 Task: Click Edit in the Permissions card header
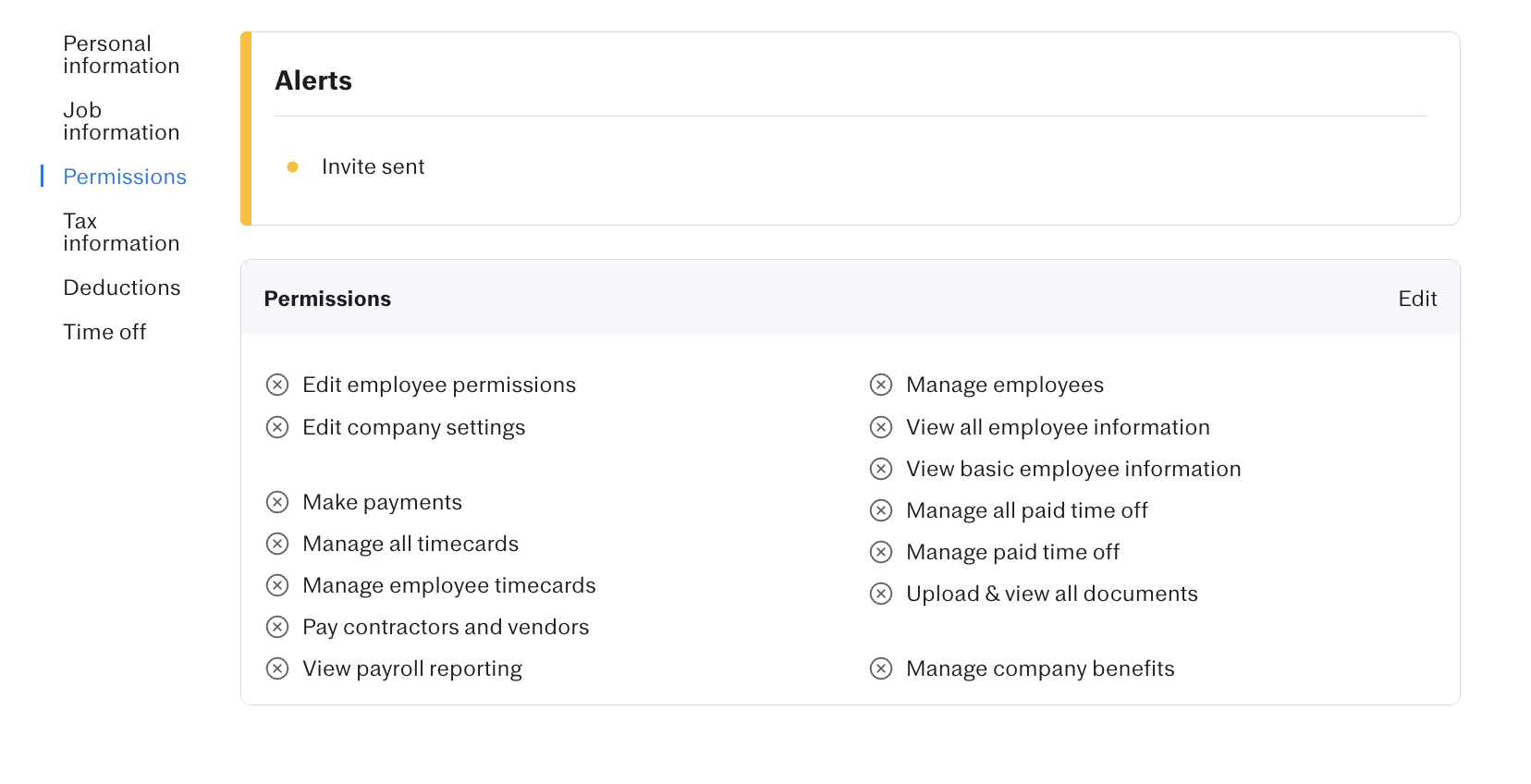(1416, 299)
